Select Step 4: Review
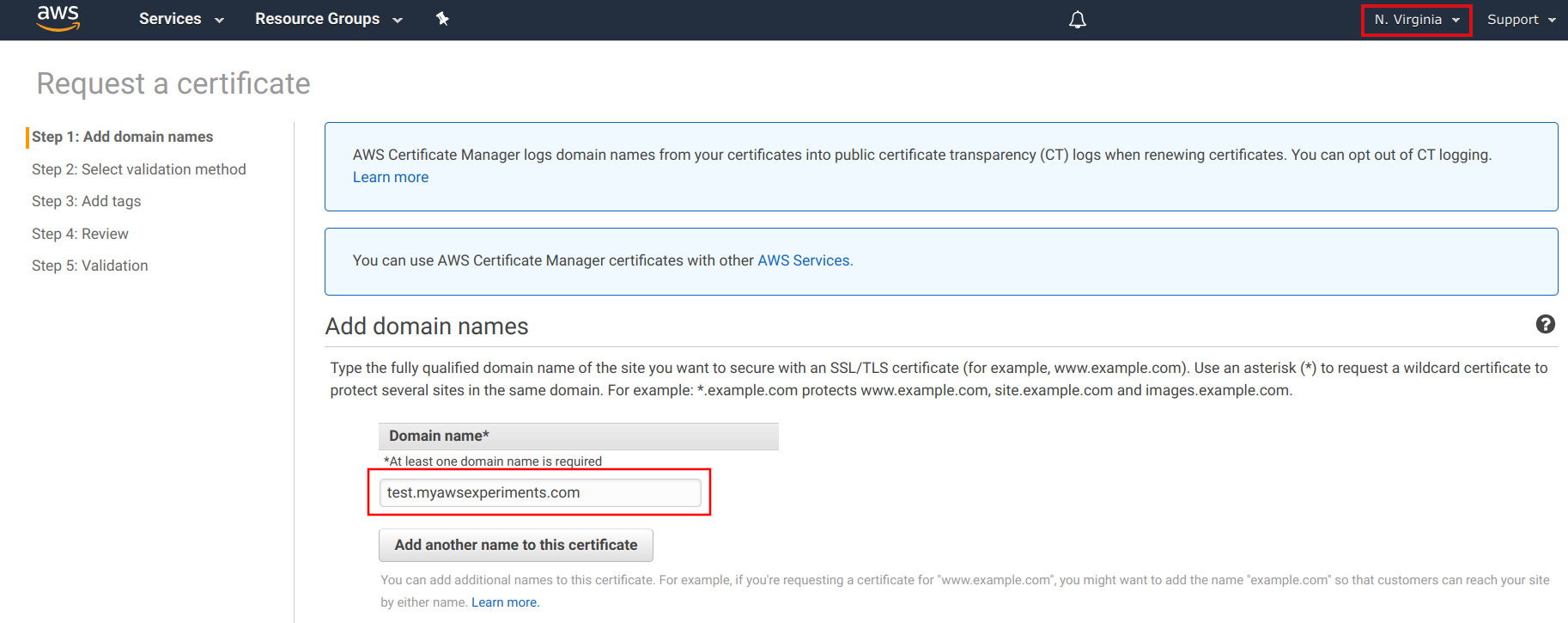The width and height of the screenshot is (1568, 623). [80, 234]
